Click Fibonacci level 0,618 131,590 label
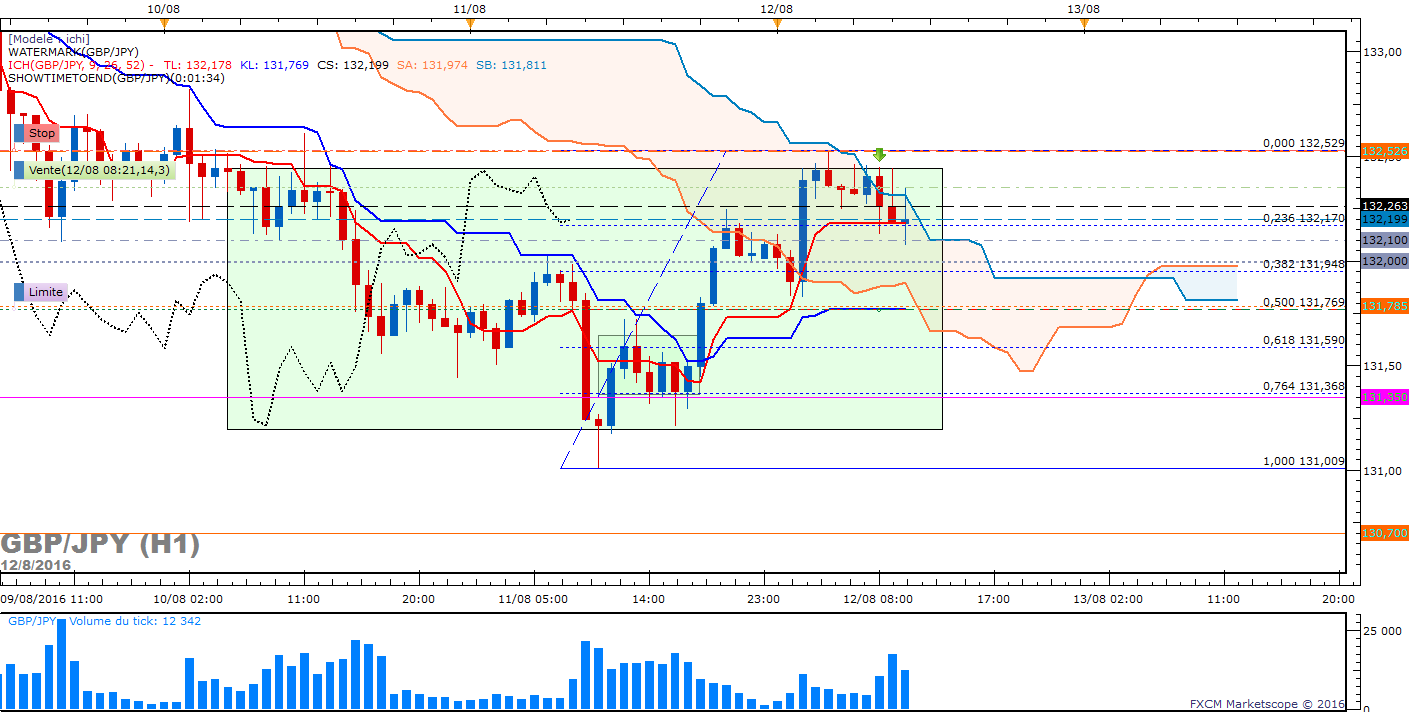This screenshot has height=712, width=1418. 1303,340
